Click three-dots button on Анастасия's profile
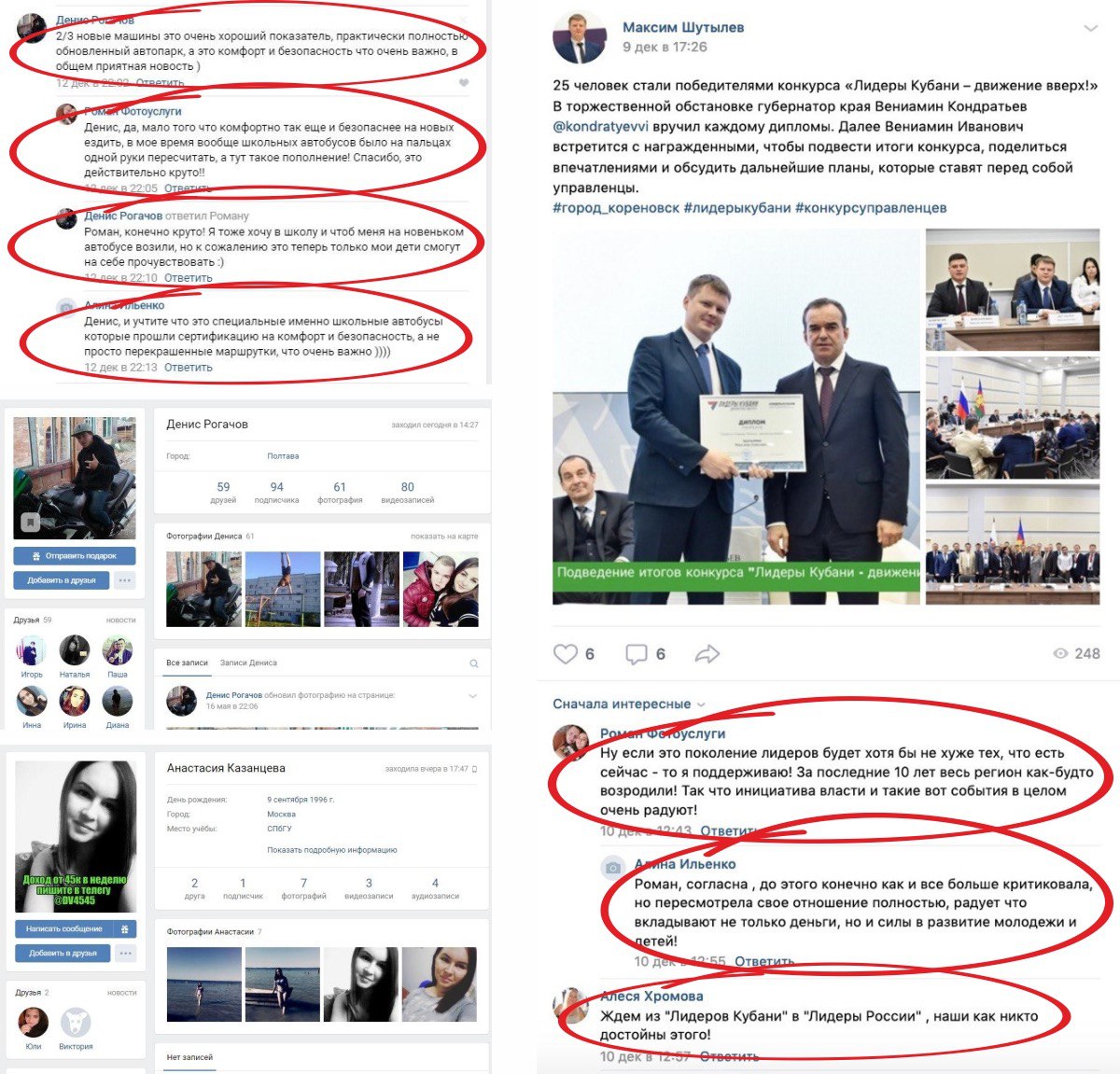1120x1074 pixels. (x=126, y=953)
